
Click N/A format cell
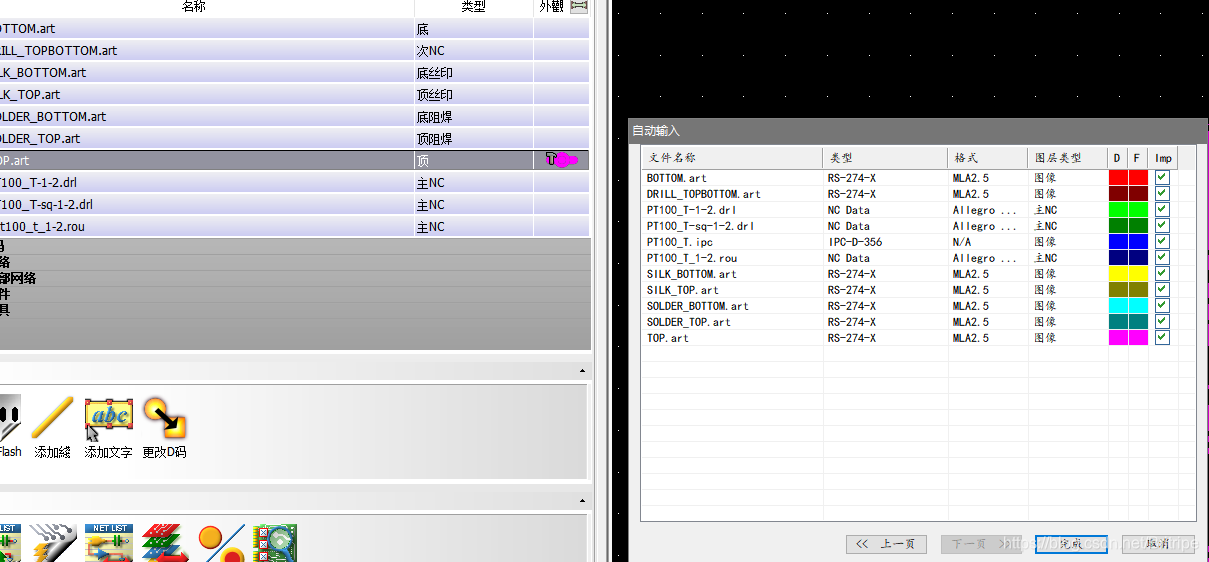pos(962,242)
